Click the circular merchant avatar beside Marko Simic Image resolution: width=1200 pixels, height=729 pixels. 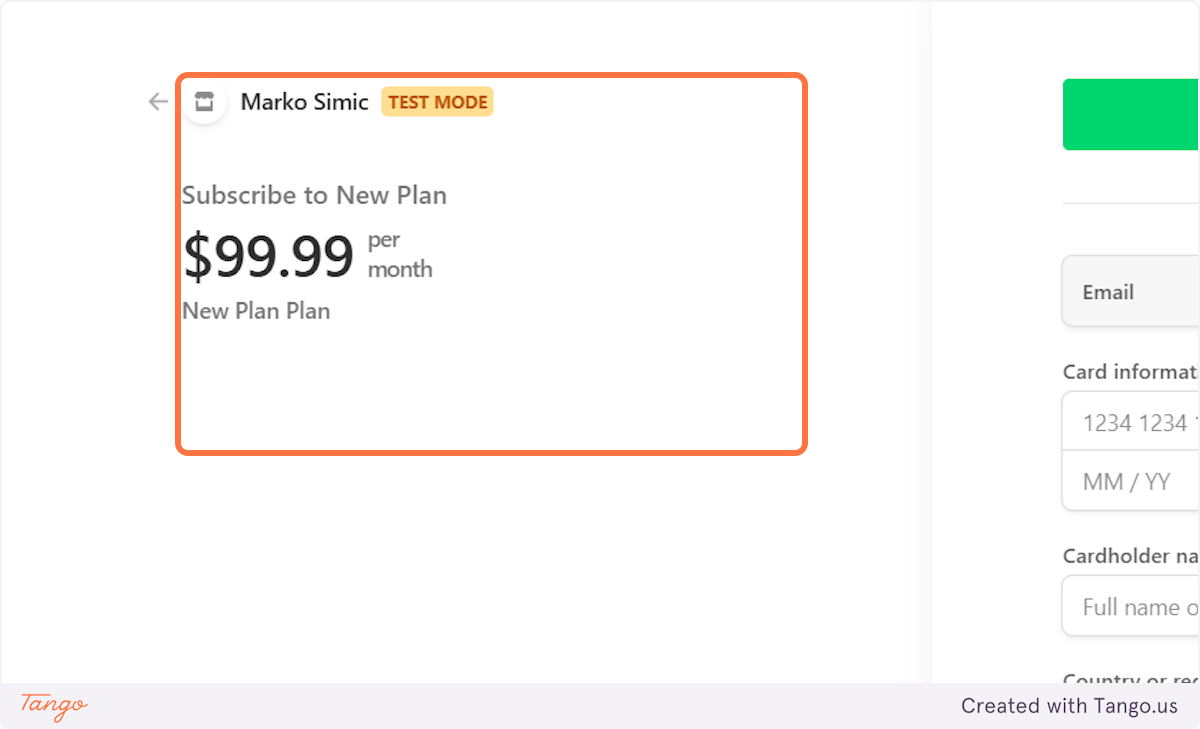(204, 101)
